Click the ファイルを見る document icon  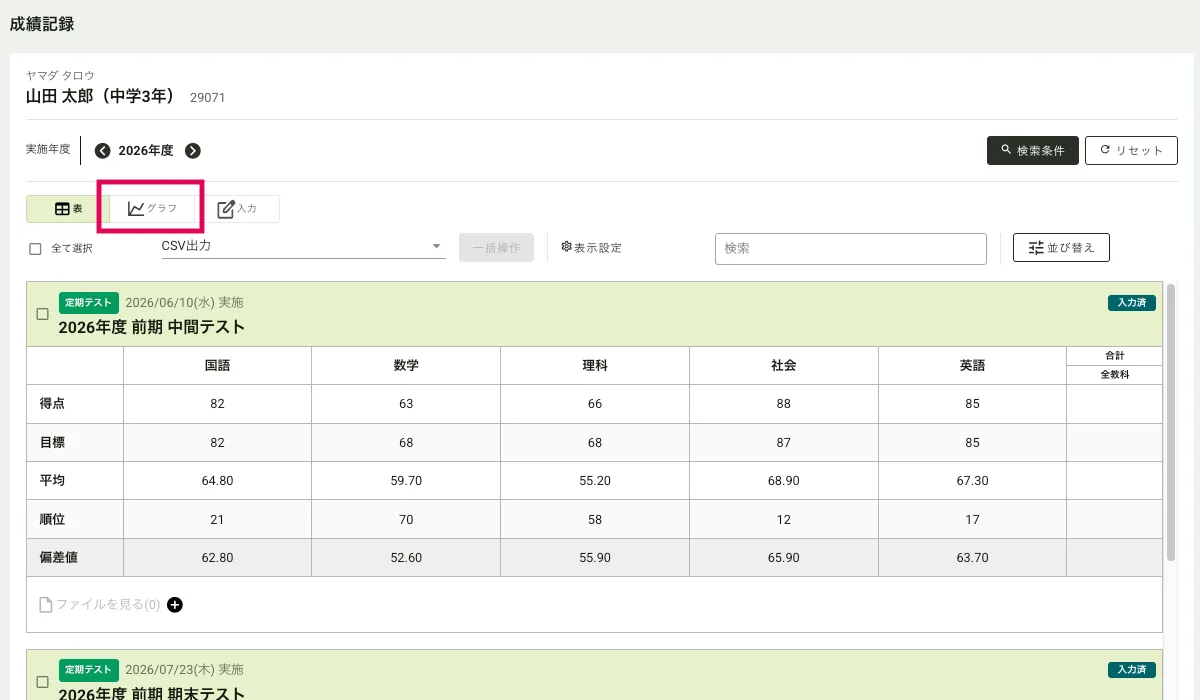(x=45, y=605)
